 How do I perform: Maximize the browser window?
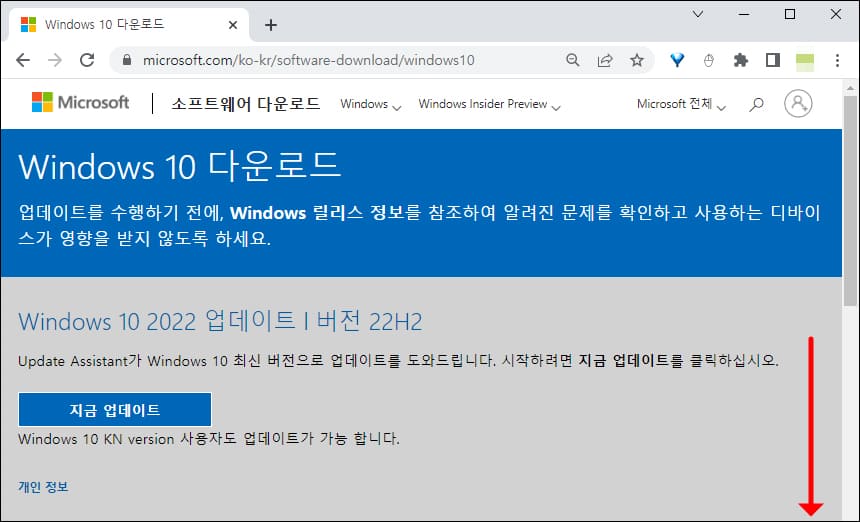[x=790, y=14]
